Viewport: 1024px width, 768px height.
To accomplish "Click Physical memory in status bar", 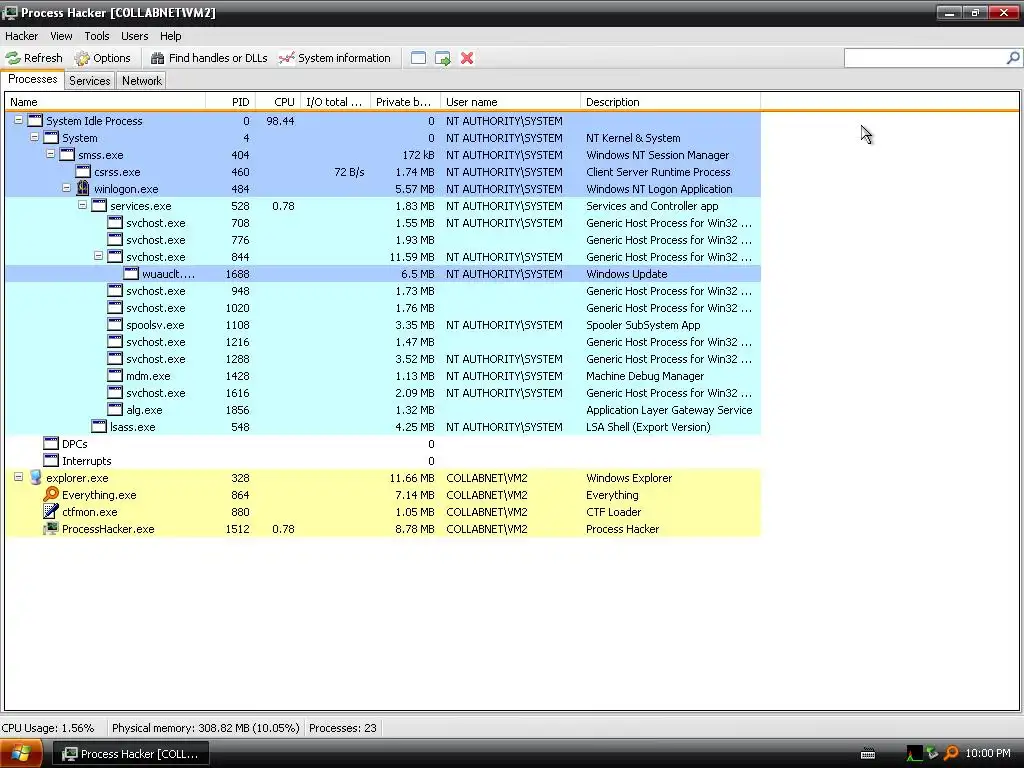I will [x=206, y=728].
